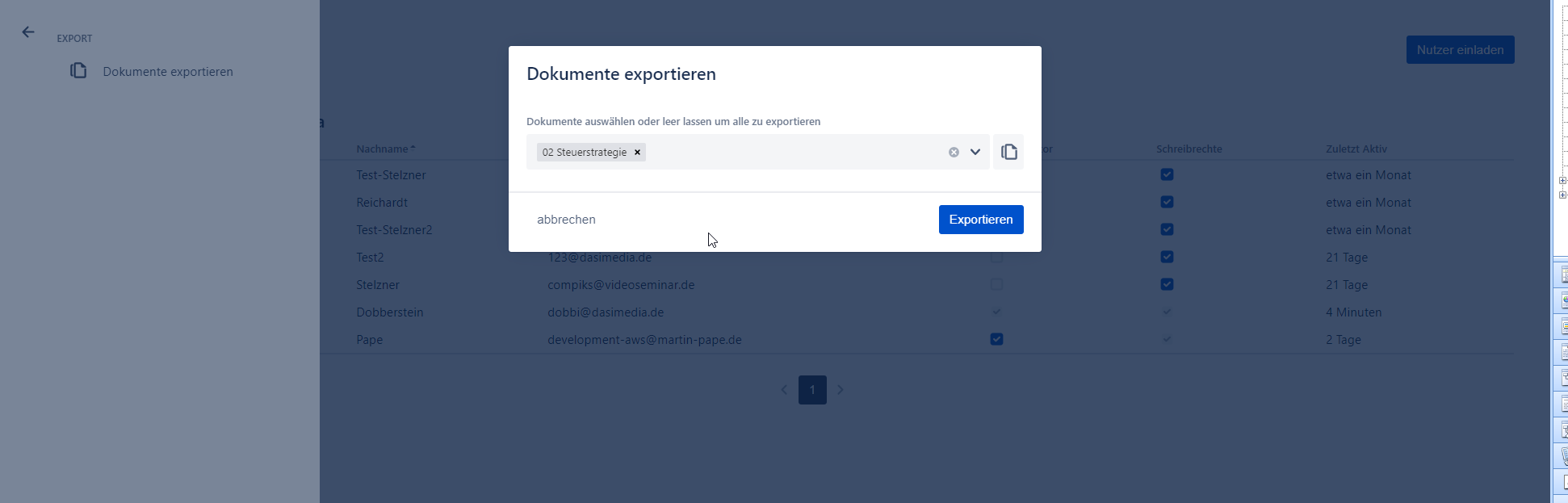The height and width of the screenshot is (503, 1568).
Task: Click the Schreibrechte column header
Action: [x=1189, y=149]
